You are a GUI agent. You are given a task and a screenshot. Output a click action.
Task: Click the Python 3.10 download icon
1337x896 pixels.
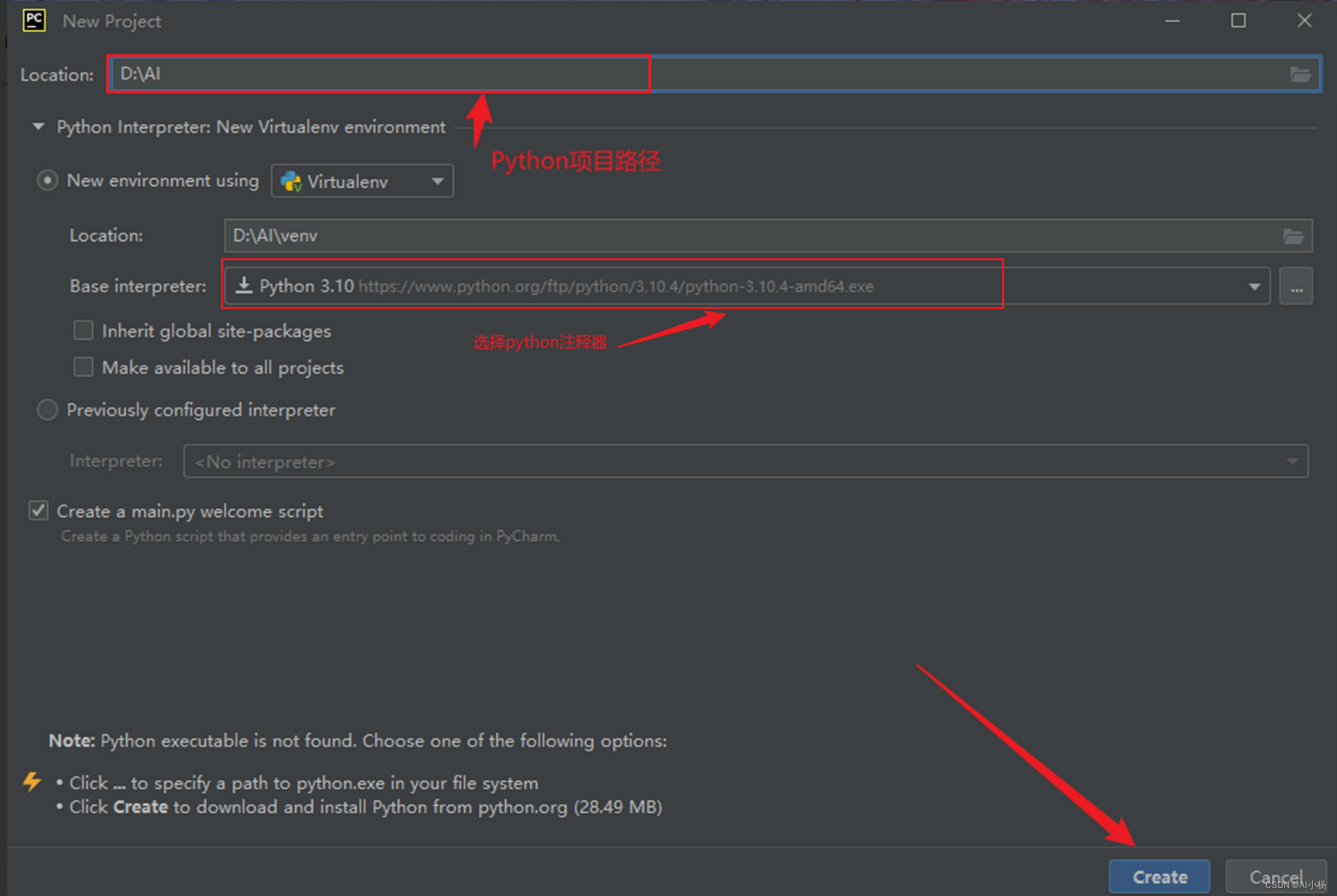coord(243,287)
